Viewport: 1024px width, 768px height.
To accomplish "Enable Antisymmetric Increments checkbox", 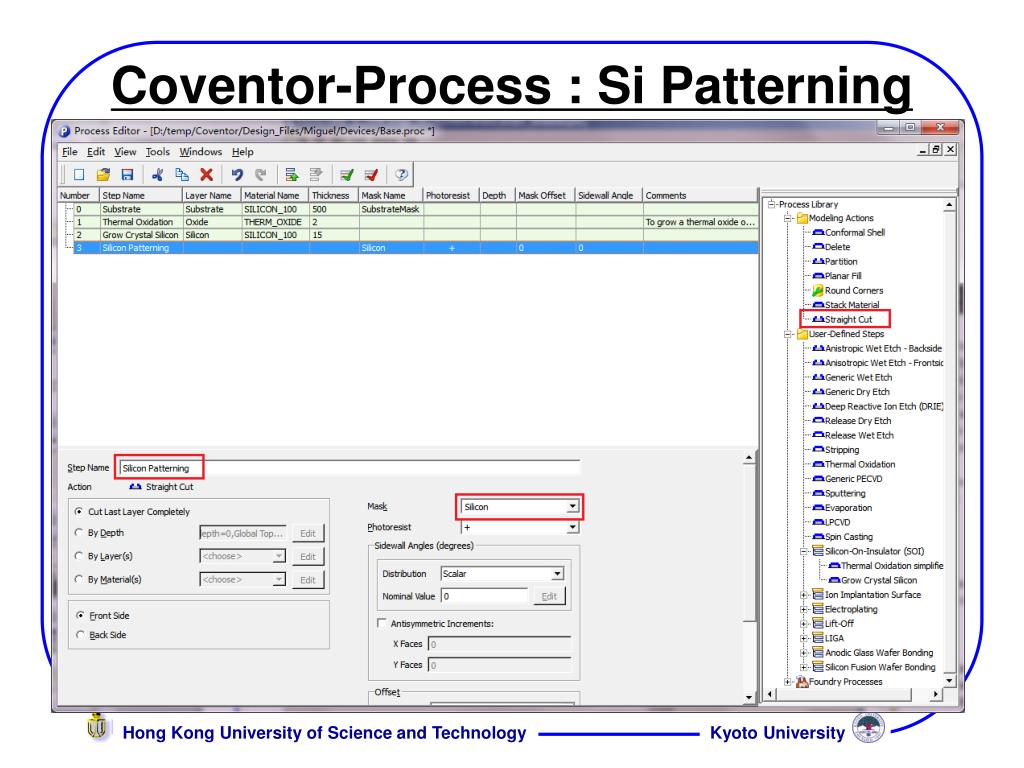I will click(381, 623).
